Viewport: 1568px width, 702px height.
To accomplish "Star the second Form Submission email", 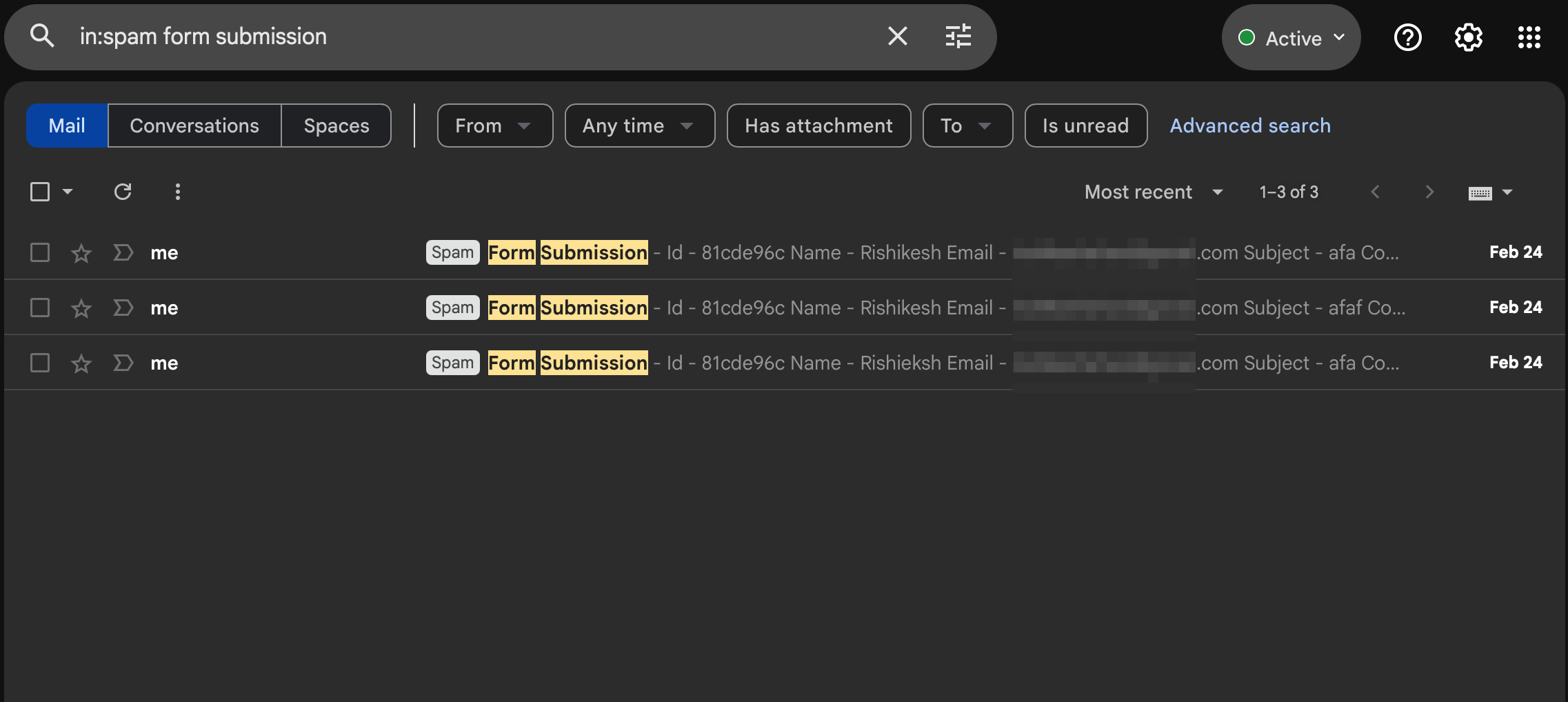I will coord(81,308).
